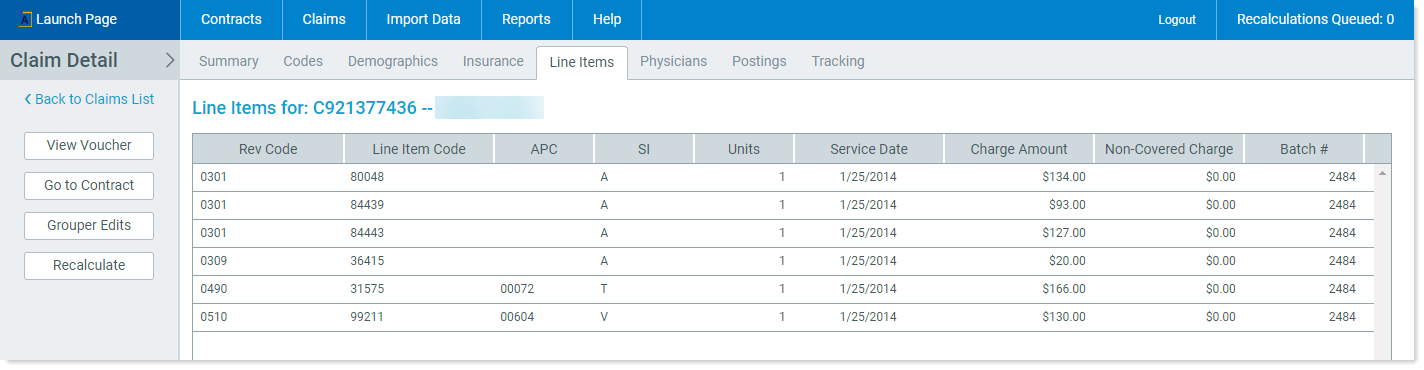Open the Claims menu
Viewport: 1424px width, 370px height.
tap(324, 19)
